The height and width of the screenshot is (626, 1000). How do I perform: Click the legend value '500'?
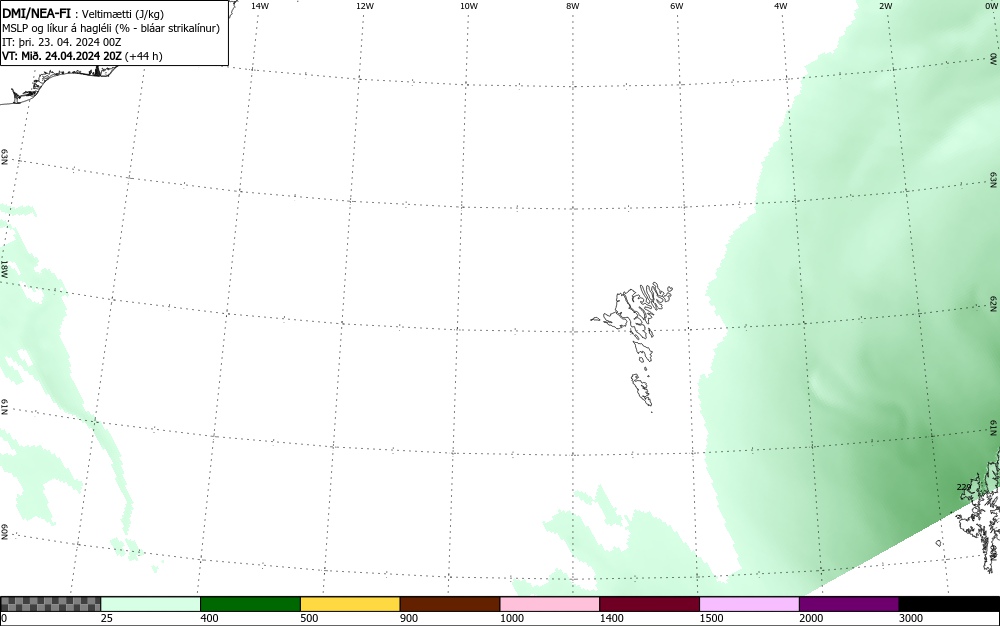click(309, 618)
